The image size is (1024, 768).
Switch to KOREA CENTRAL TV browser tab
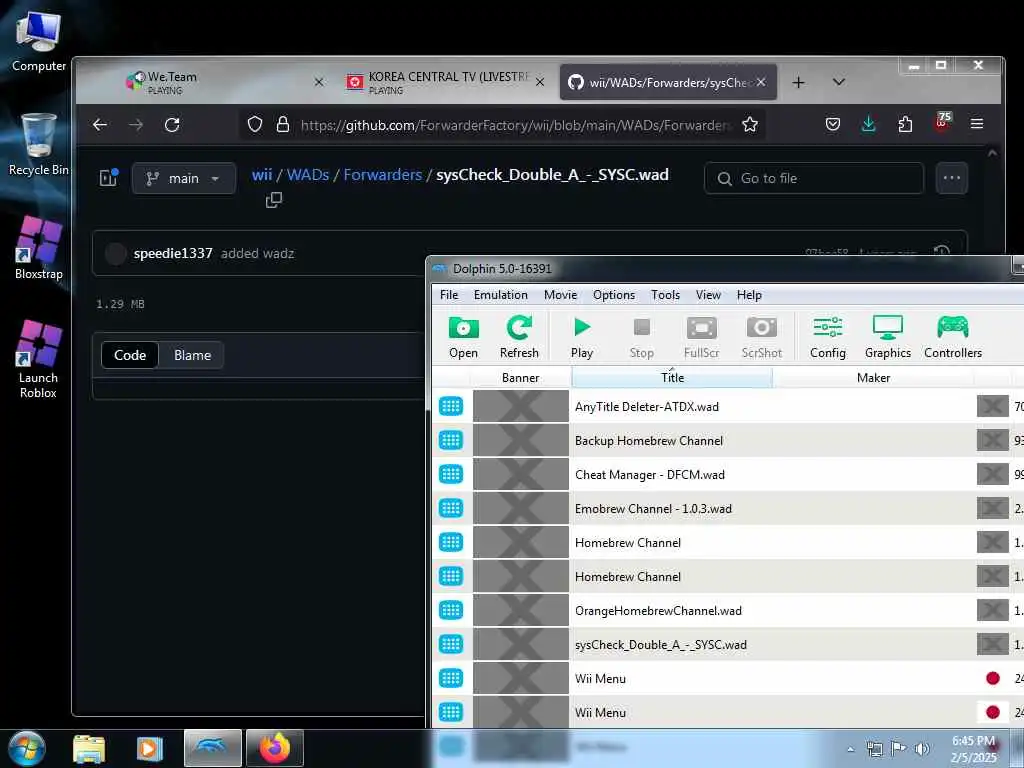pos(444,82)
